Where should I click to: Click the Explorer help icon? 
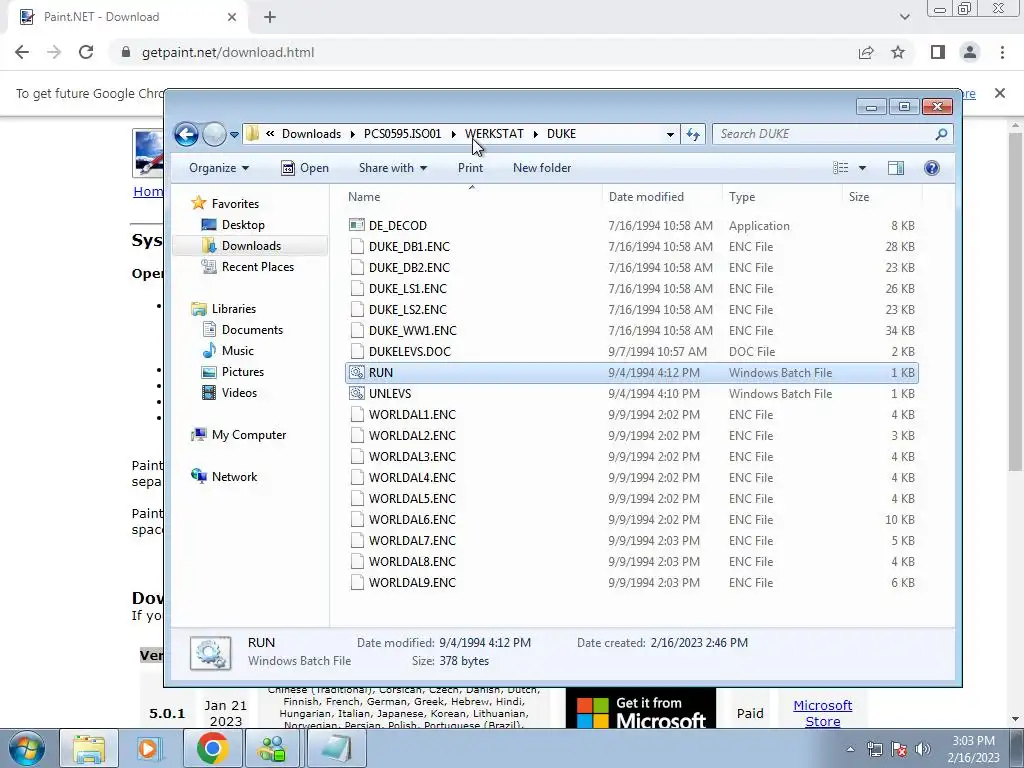(932, 168)
